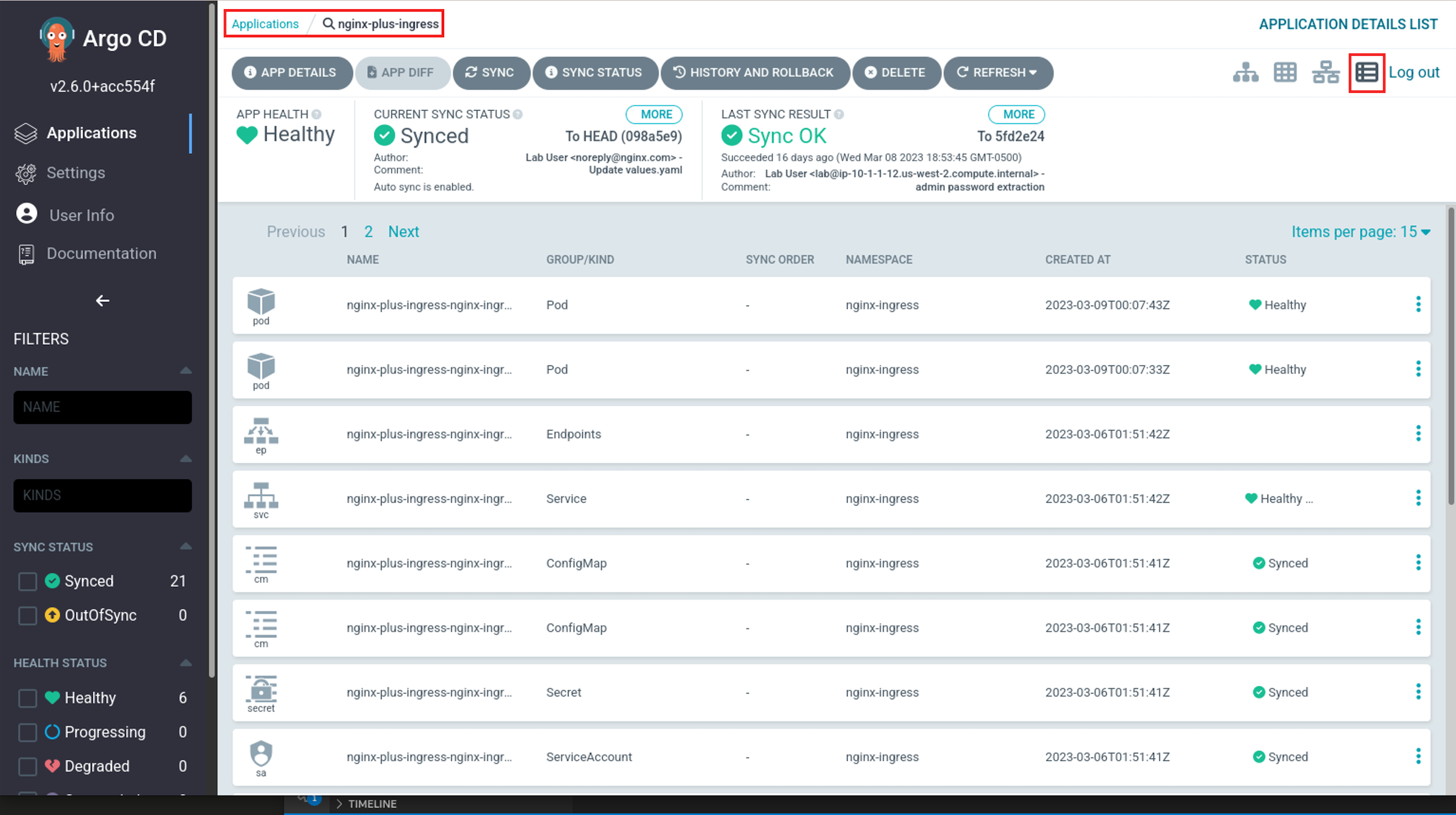Open actions menu for pod created 00:07:43Z
This screenshot has height=815, width=1456.
click(x=1418, y=304)
